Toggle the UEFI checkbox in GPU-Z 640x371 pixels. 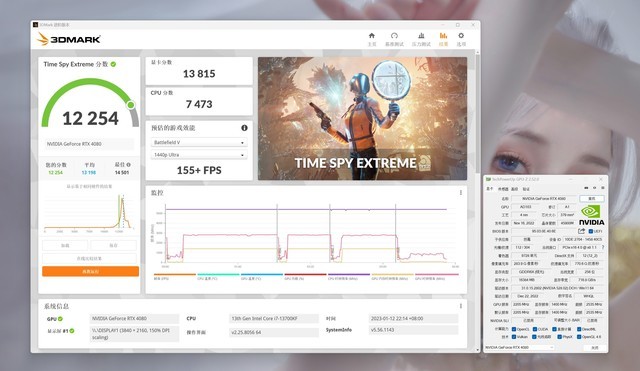(590, 231)
